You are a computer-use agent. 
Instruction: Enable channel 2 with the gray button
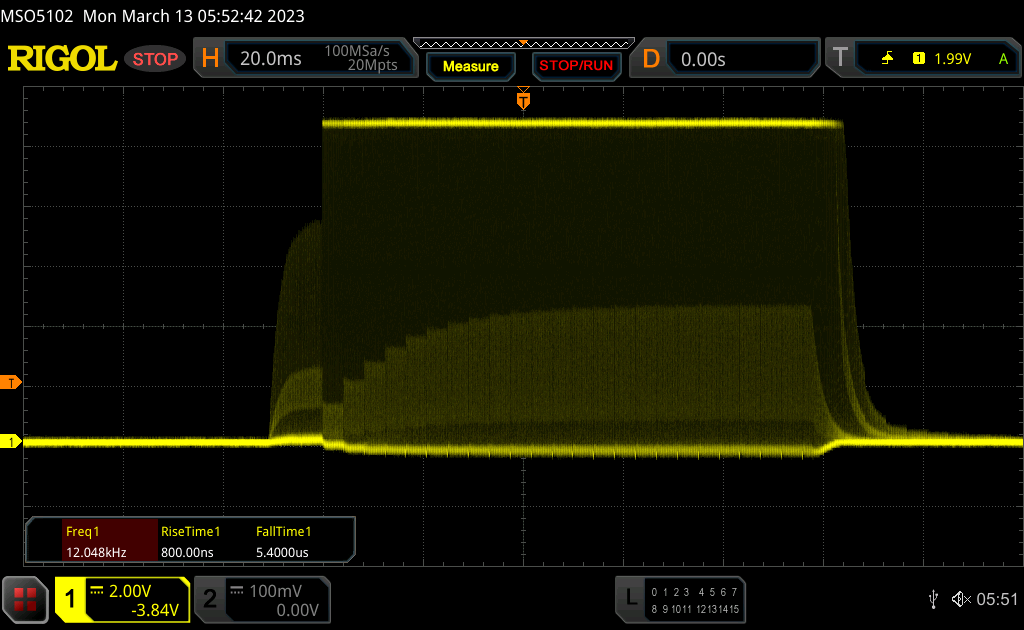(x=210, y=599)
